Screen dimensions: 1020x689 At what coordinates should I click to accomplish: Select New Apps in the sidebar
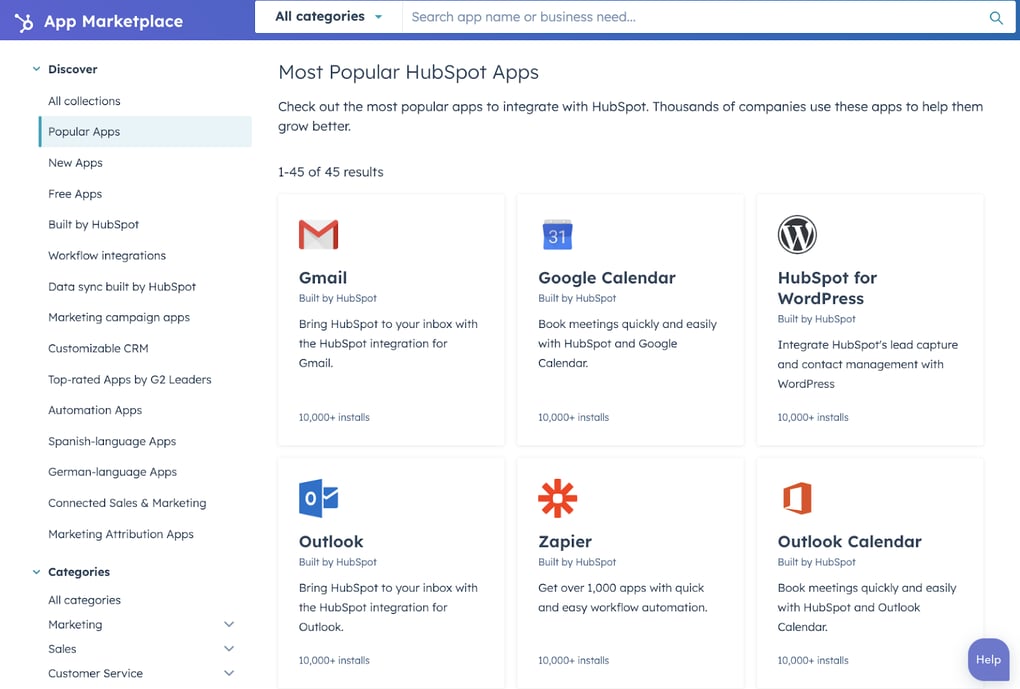(x=75, y=162)
